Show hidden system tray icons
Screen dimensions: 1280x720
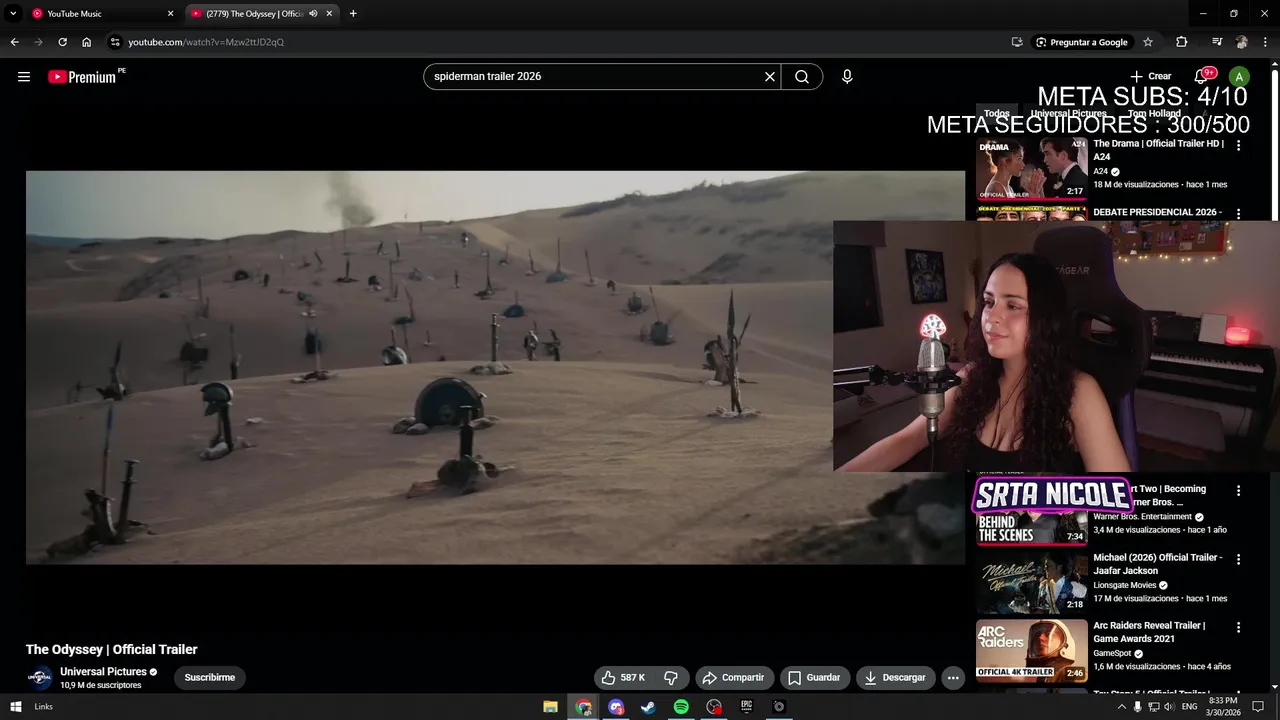1121,707
